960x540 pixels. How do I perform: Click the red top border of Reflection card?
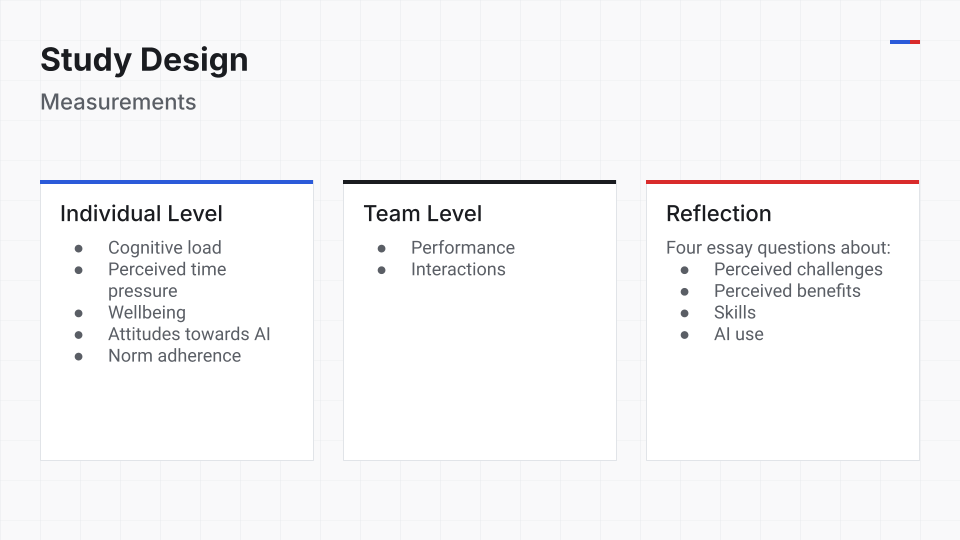(x=782, y=182)
